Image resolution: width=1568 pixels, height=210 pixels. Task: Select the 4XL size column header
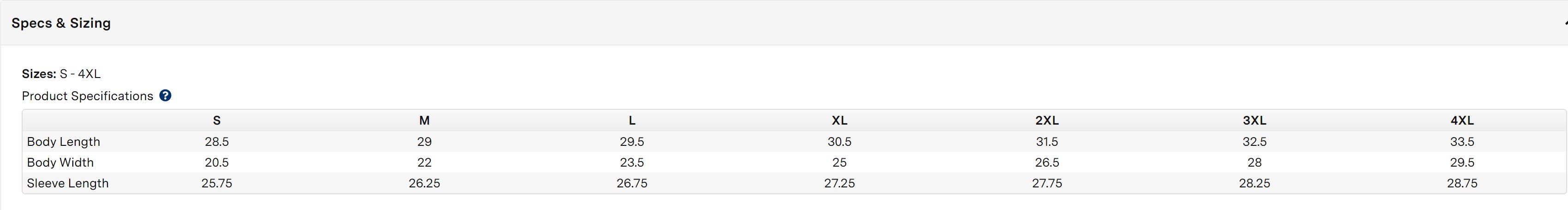pyautogui.click(x=1462, y=120)
